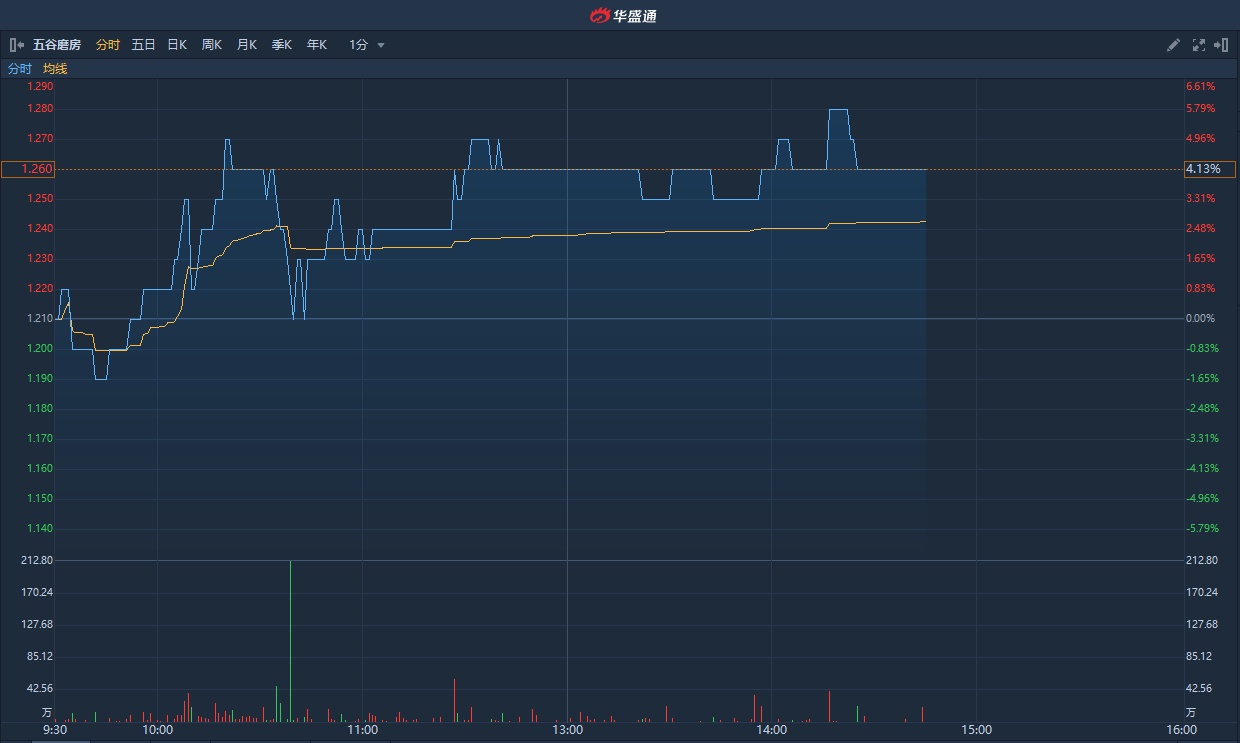Expand the chart to fullscreen
Viewport: 1240px width, 743px height.
1199,45
